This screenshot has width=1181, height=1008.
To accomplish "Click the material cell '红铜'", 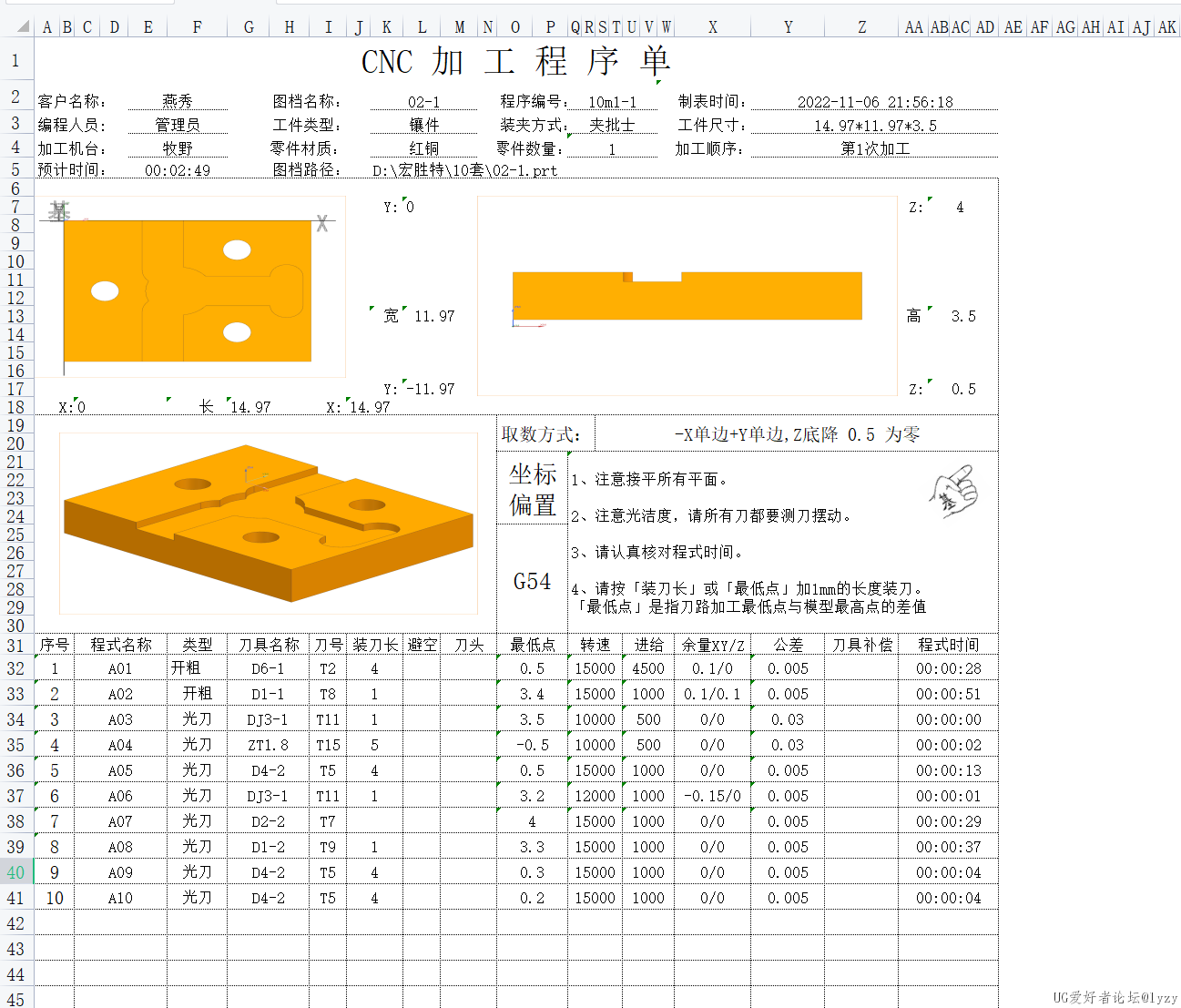I will pos(423,148).
